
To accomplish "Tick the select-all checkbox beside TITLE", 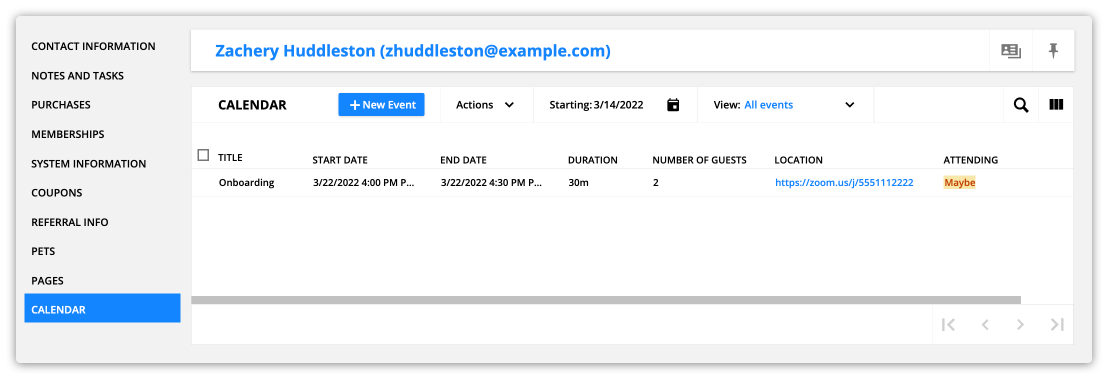I will (x=204, y=155).
